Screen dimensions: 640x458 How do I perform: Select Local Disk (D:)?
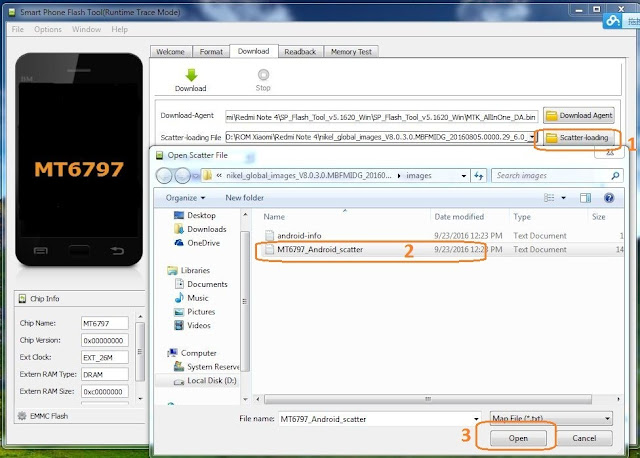(x=205, y=381)
